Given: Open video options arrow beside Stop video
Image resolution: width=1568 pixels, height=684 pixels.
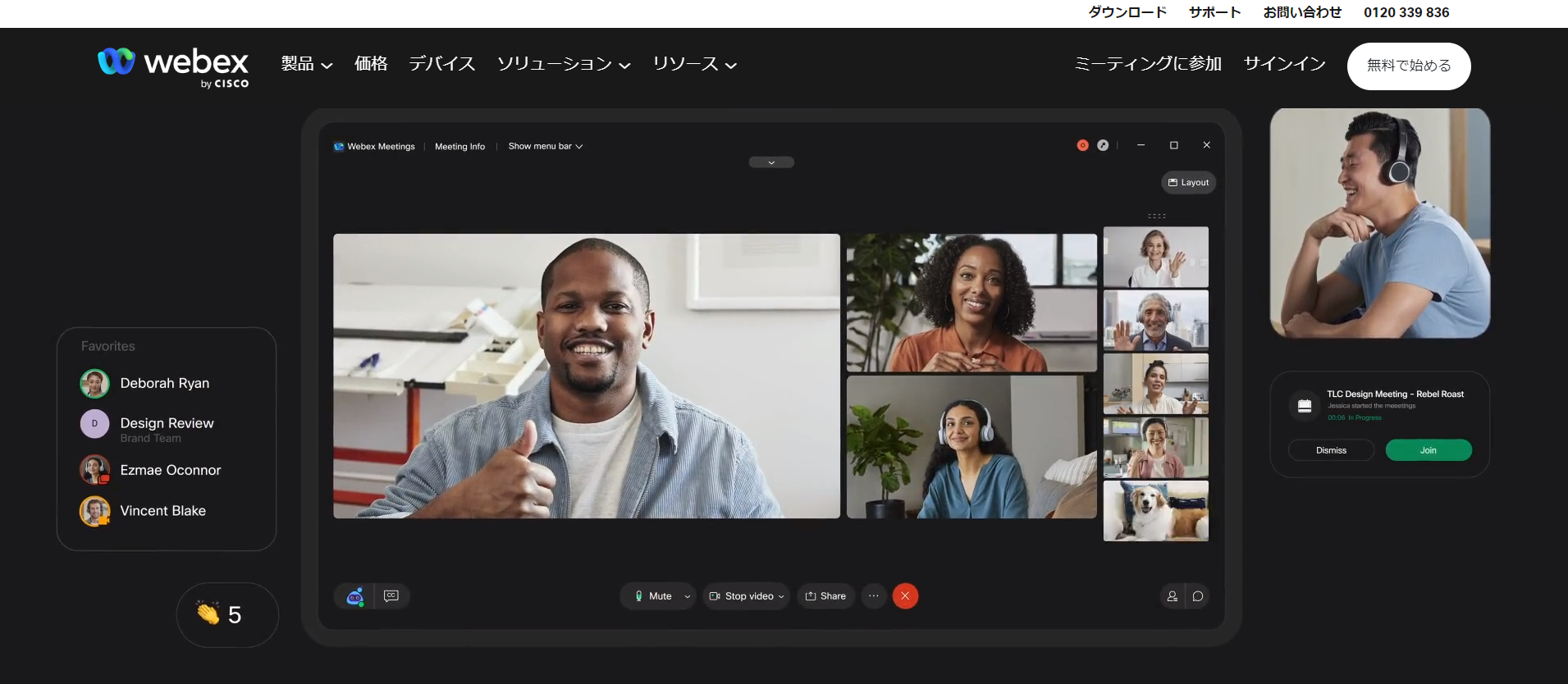Looking at the screenshot, I should point(781,596).
